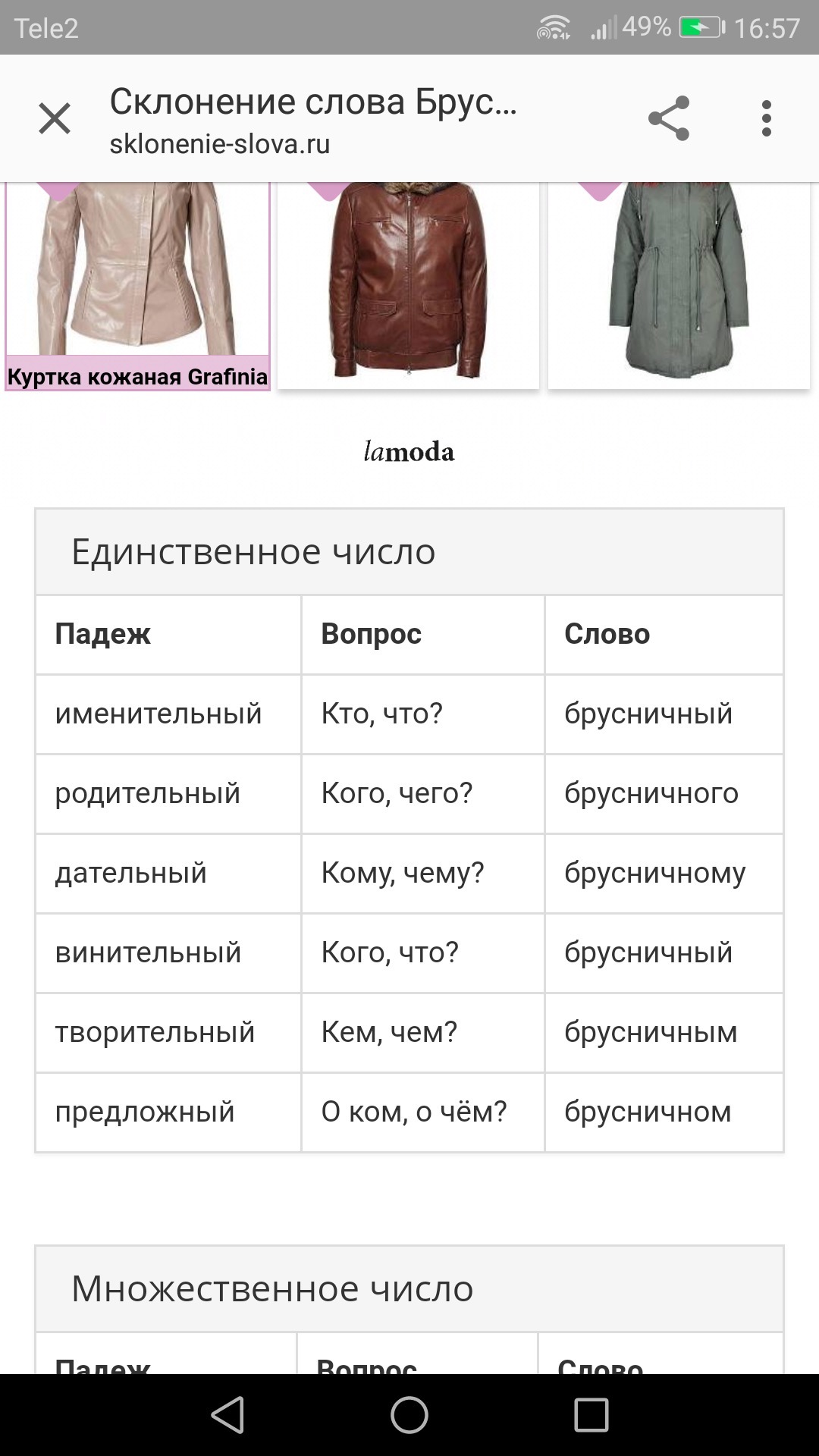Image resolution: width=819 pixels, height=1456 pixels.
Task: Tap the Wi-Fi status icon
Action: pyautogui.click(x=554, y=29)
